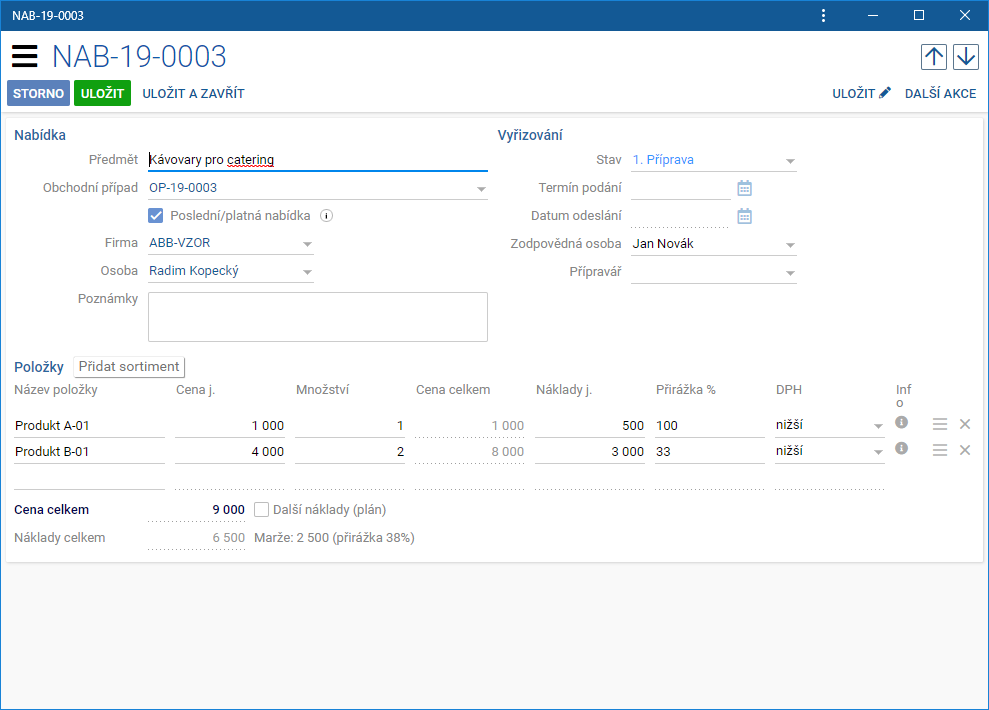989x710 pixels.
Task: Uncheck Poslední/platná nabídka checkbox
Action: tap(156, 216)
